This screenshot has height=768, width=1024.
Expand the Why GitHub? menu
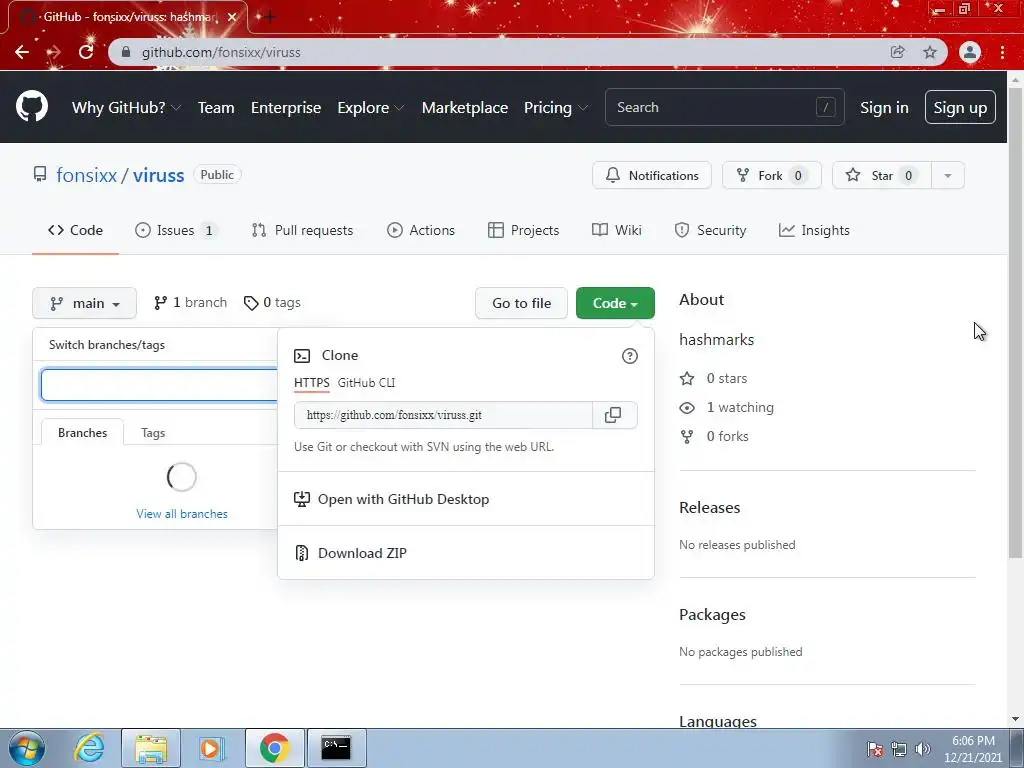tap(126, 108)
